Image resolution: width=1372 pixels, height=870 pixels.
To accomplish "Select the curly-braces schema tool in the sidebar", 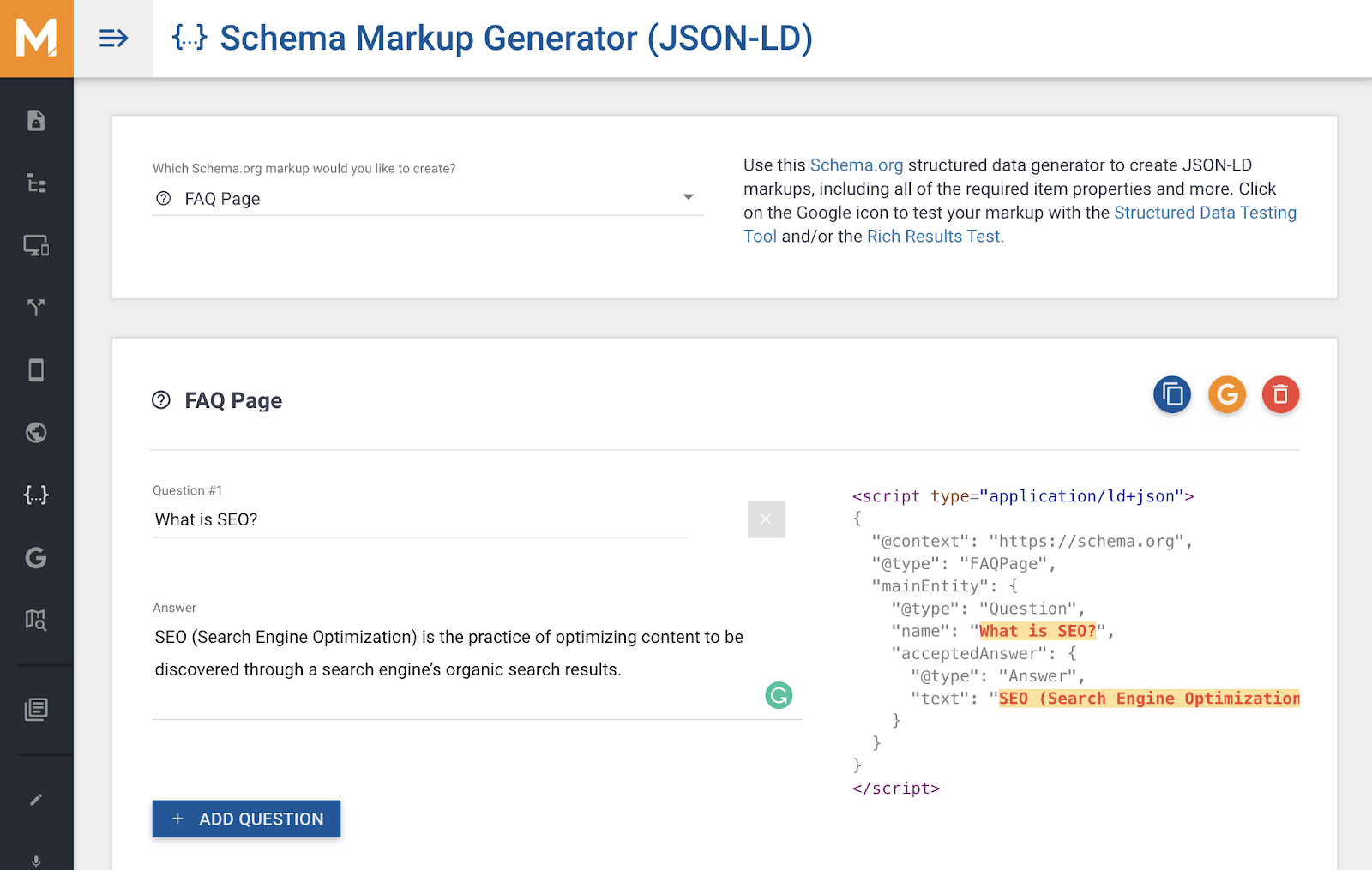I will 36,495.
